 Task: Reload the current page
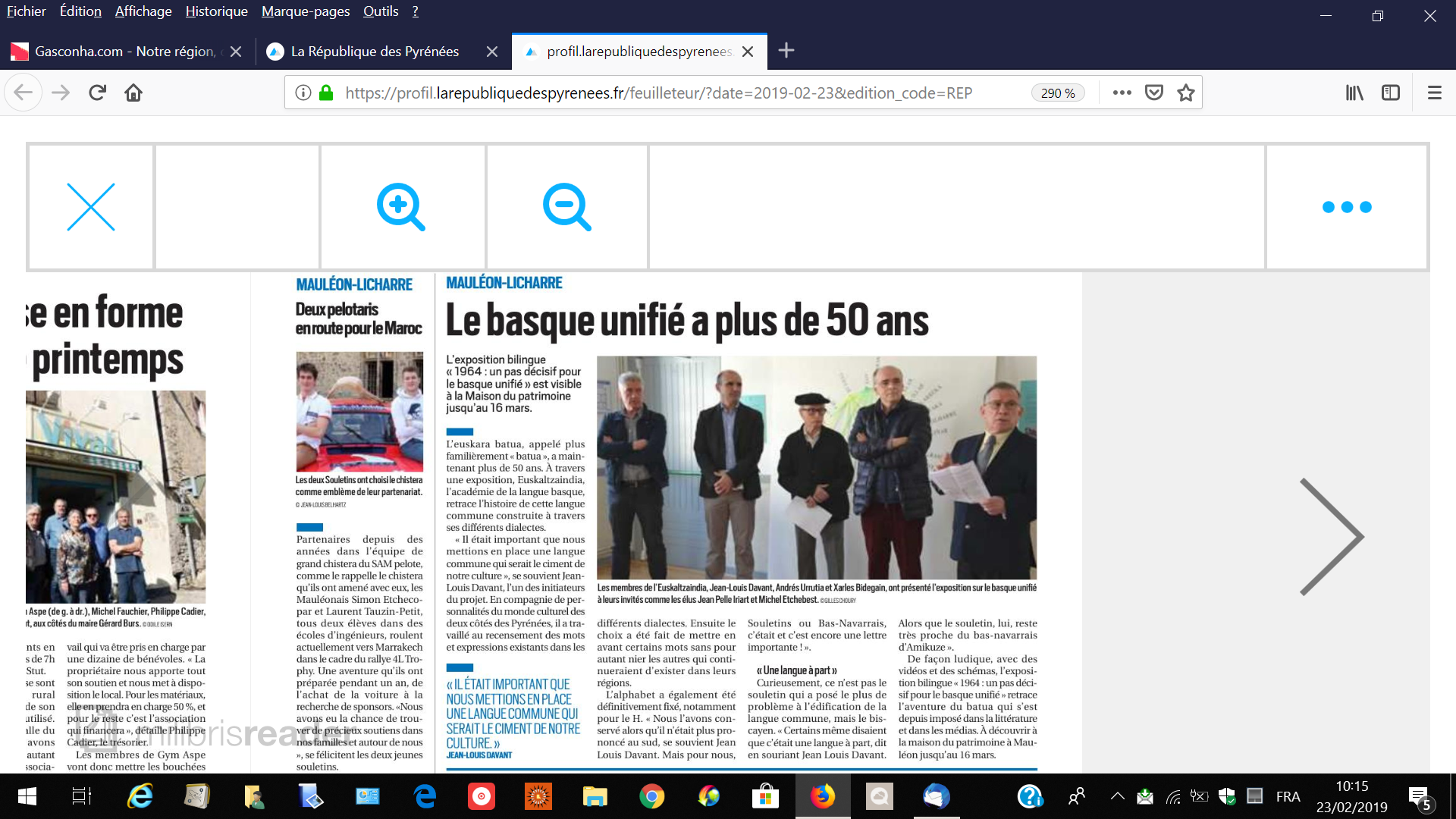click(x=97, y=93)
